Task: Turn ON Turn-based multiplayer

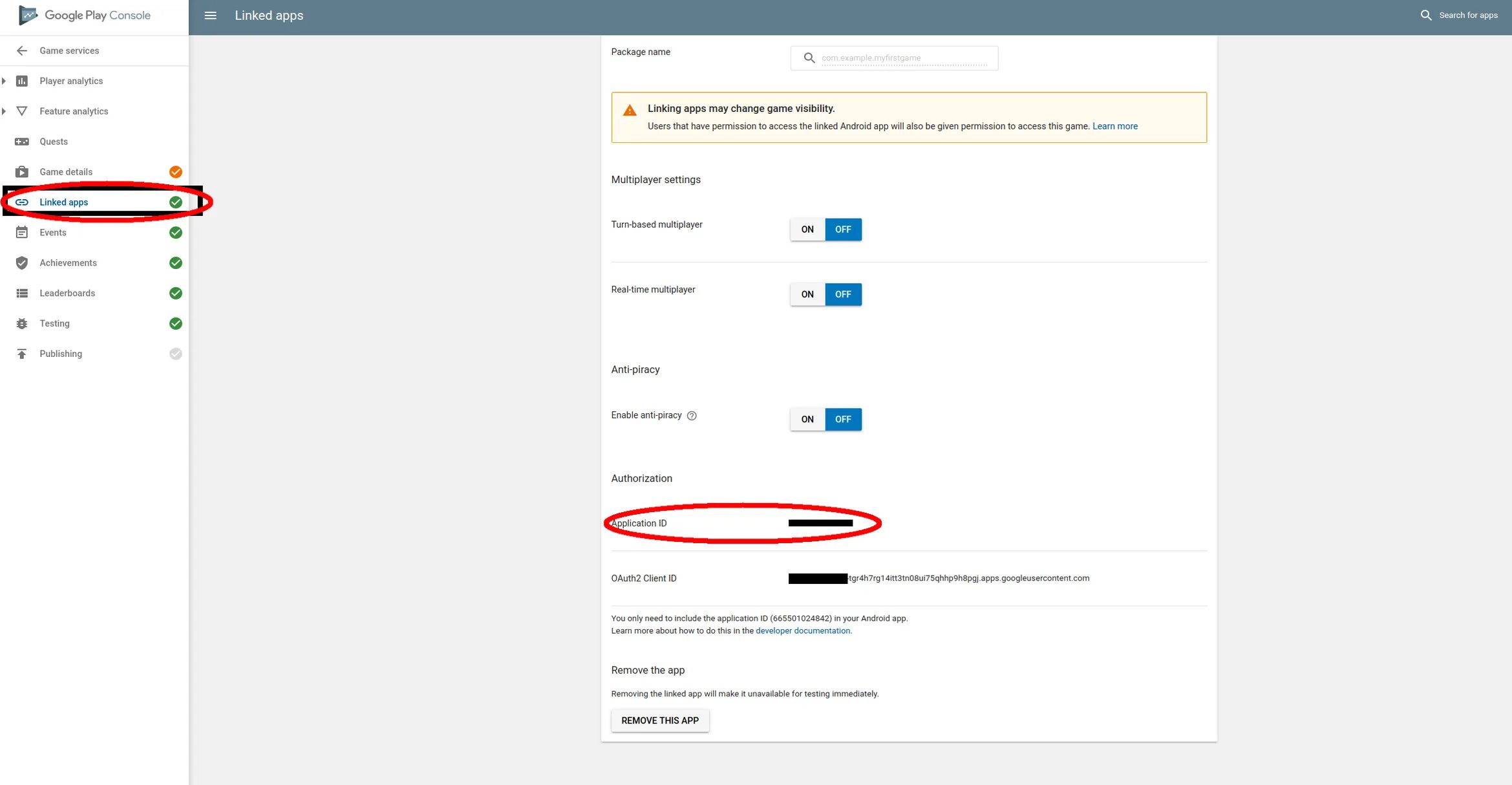Action: (x=807, y=230)
